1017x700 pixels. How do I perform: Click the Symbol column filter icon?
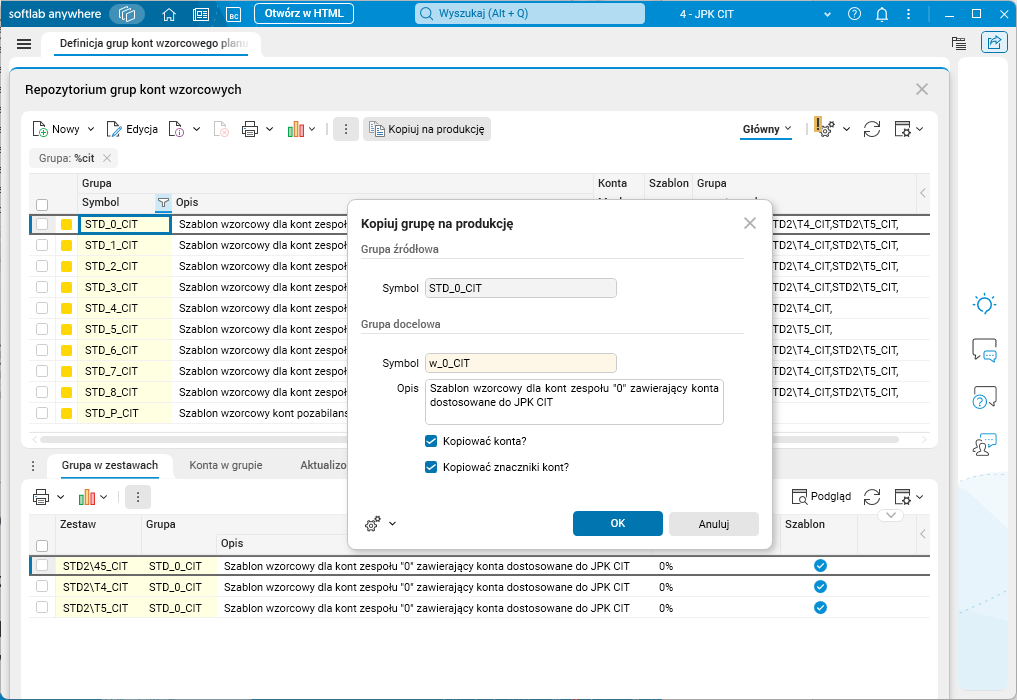(163, 202)
